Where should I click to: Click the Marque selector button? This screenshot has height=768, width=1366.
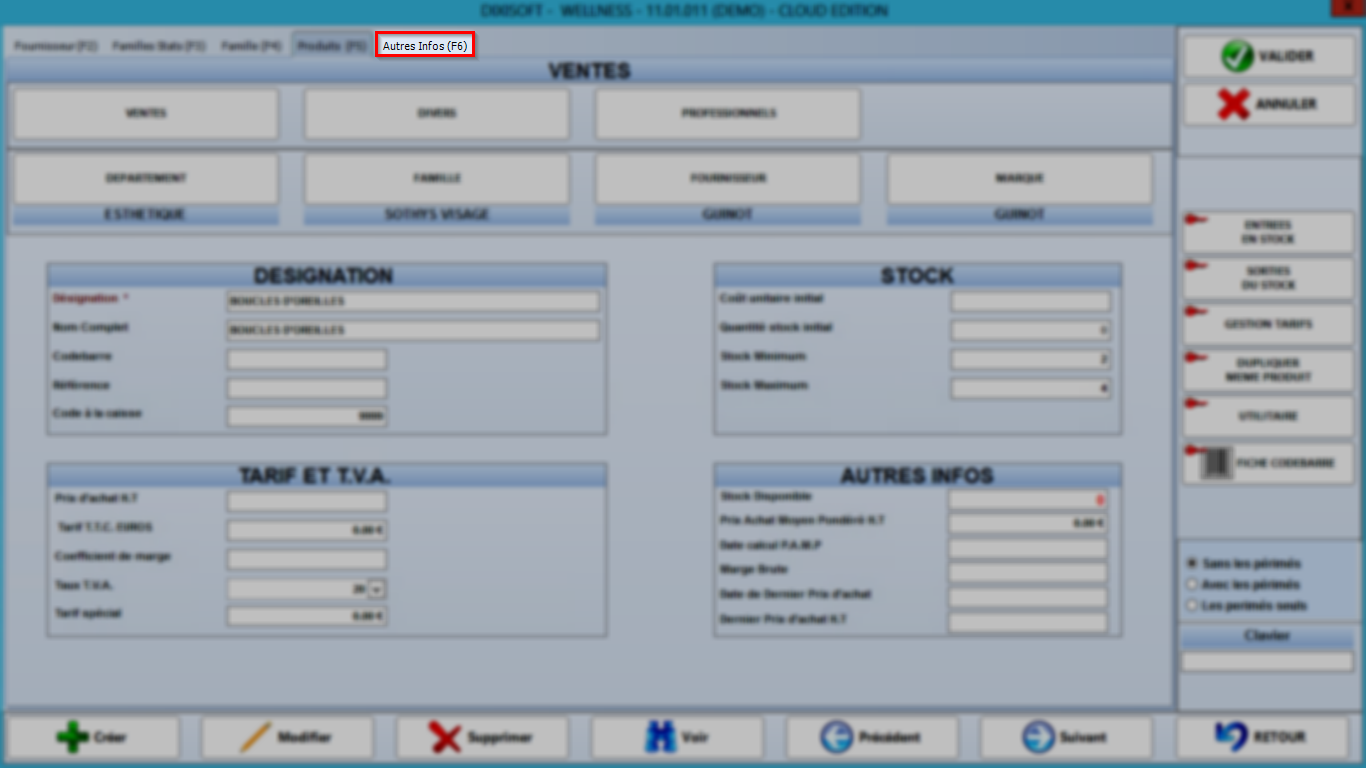click(x=1019, y=179)
